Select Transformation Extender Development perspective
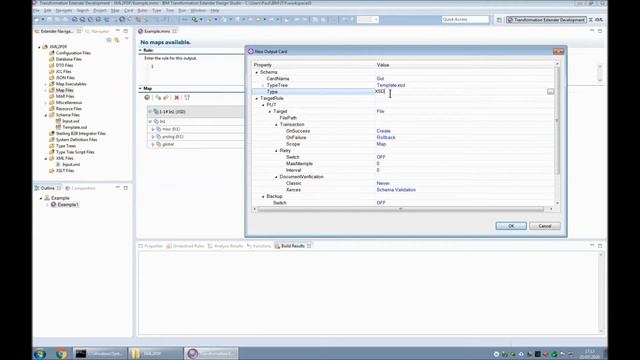Image resolution: width=640 pixels, height=360 pixels. coord(546,20)
